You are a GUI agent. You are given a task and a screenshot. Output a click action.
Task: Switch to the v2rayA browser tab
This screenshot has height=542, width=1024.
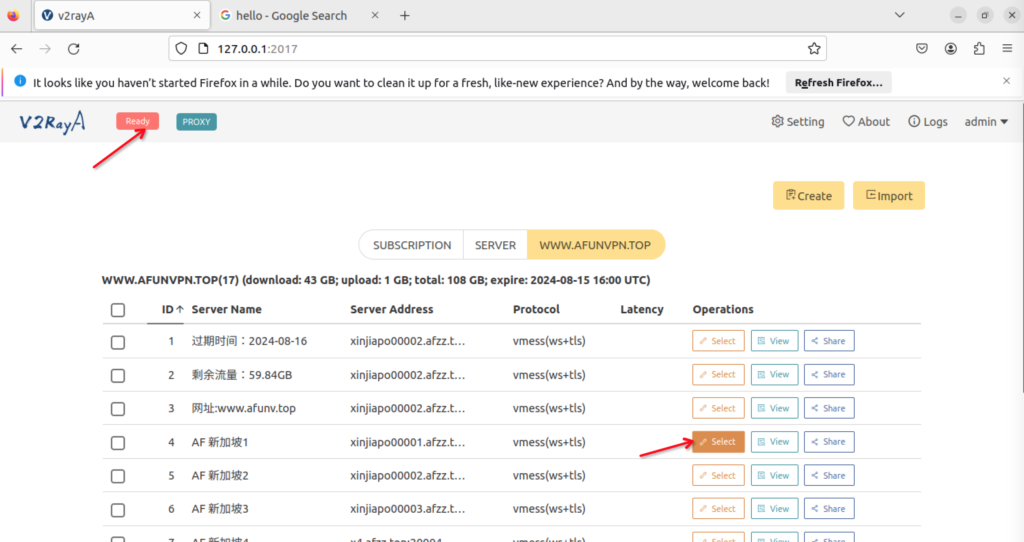121,16
